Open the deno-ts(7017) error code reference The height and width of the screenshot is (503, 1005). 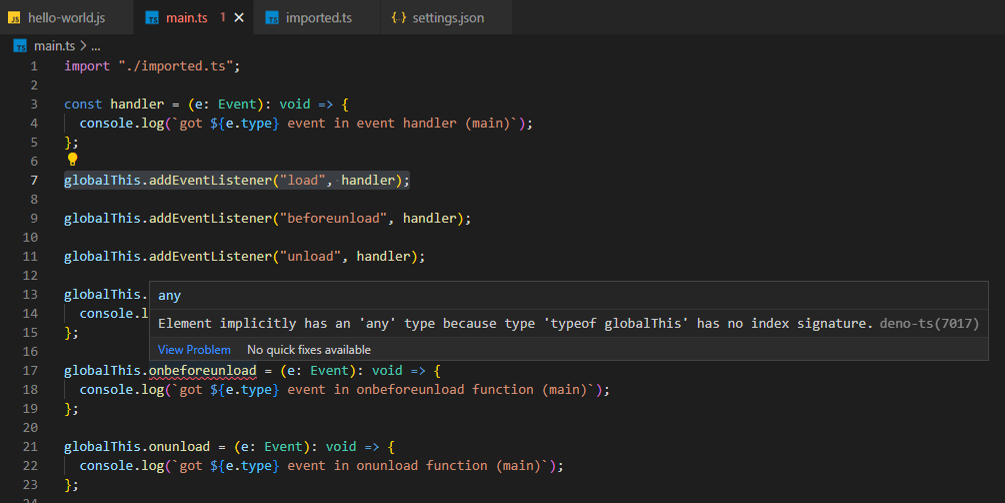tap(928, 324)
